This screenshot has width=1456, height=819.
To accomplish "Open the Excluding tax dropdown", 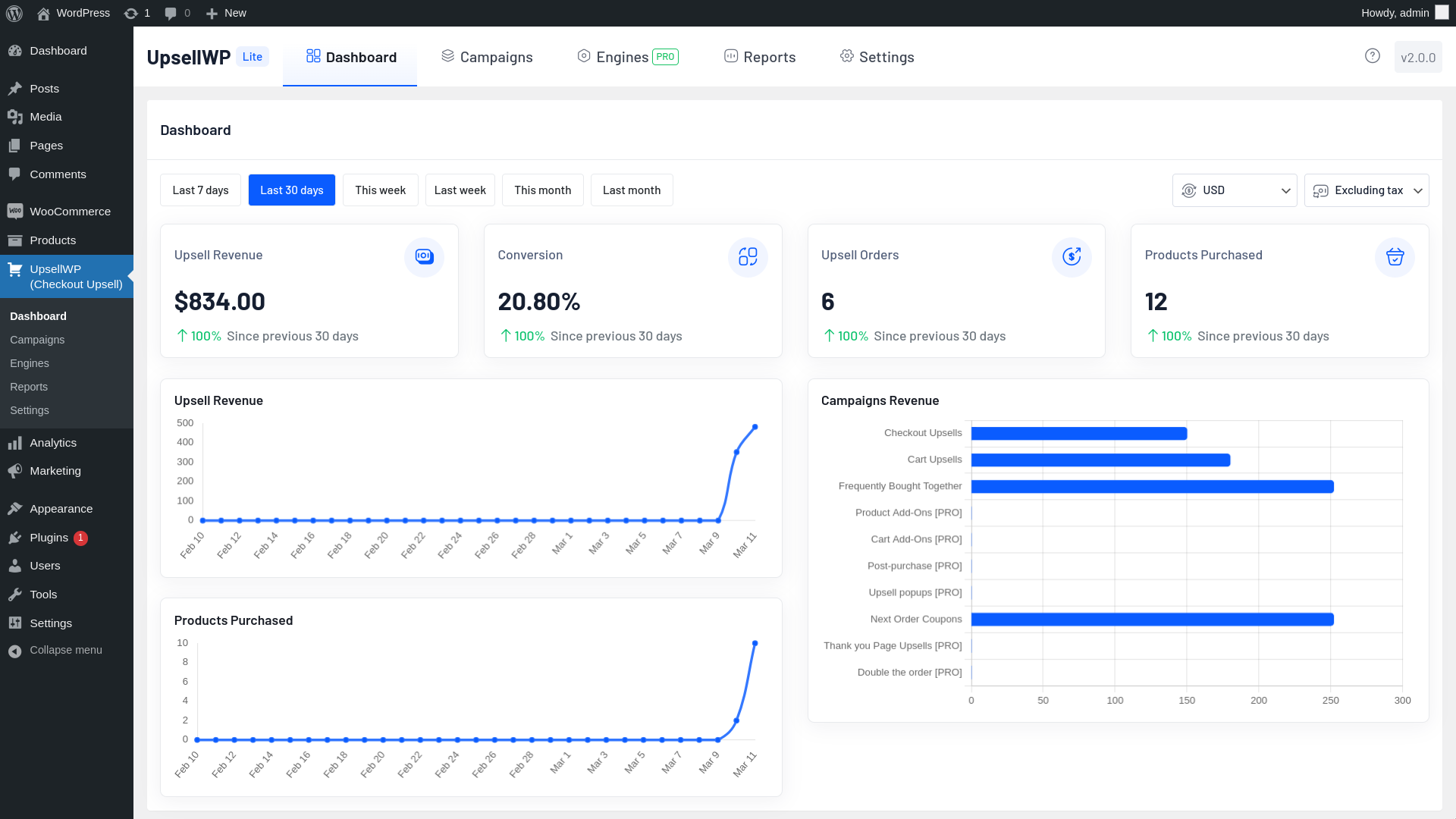I will click(1367, 190).
